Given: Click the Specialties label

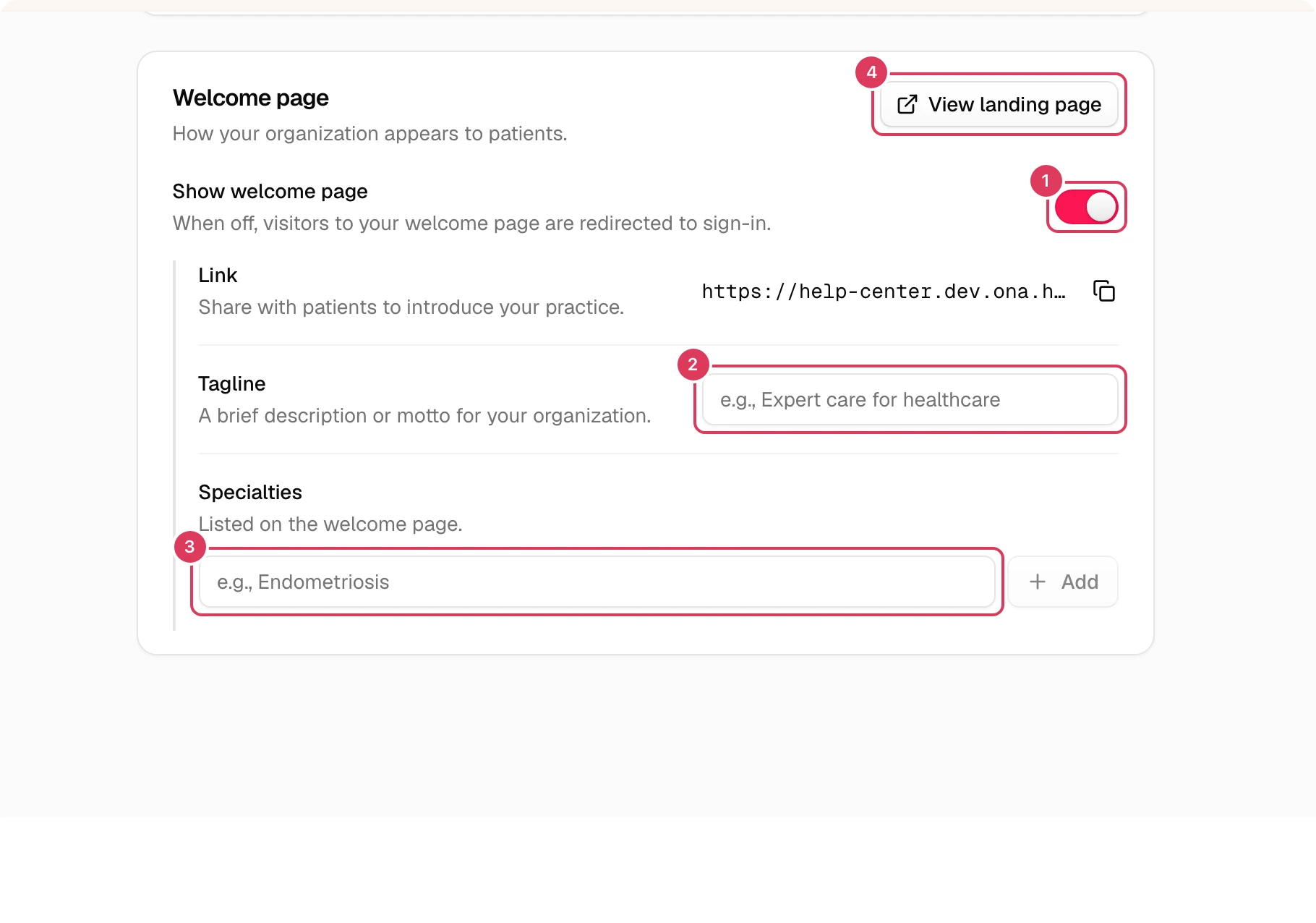Looking at the screenshot, I should pyautogui.click(x=250, y=493).
